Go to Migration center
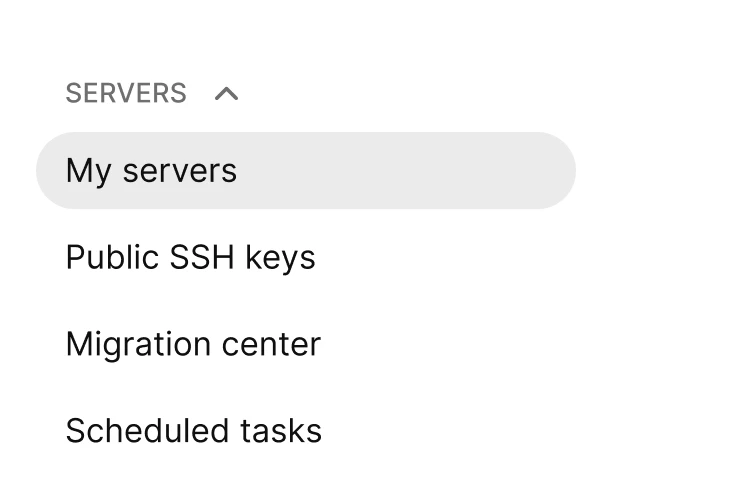This screenshot has height=503, width=744. (x=193, y=345)
